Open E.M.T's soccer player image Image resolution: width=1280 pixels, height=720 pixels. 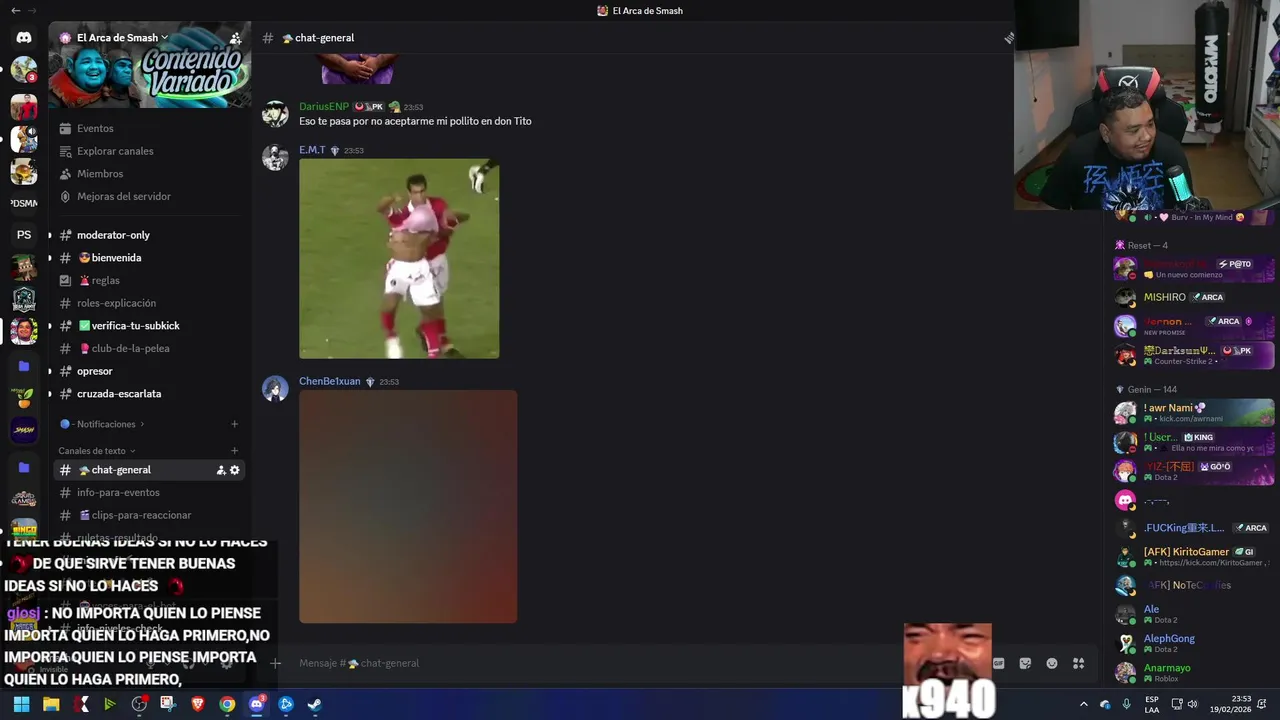coord(399,258)
